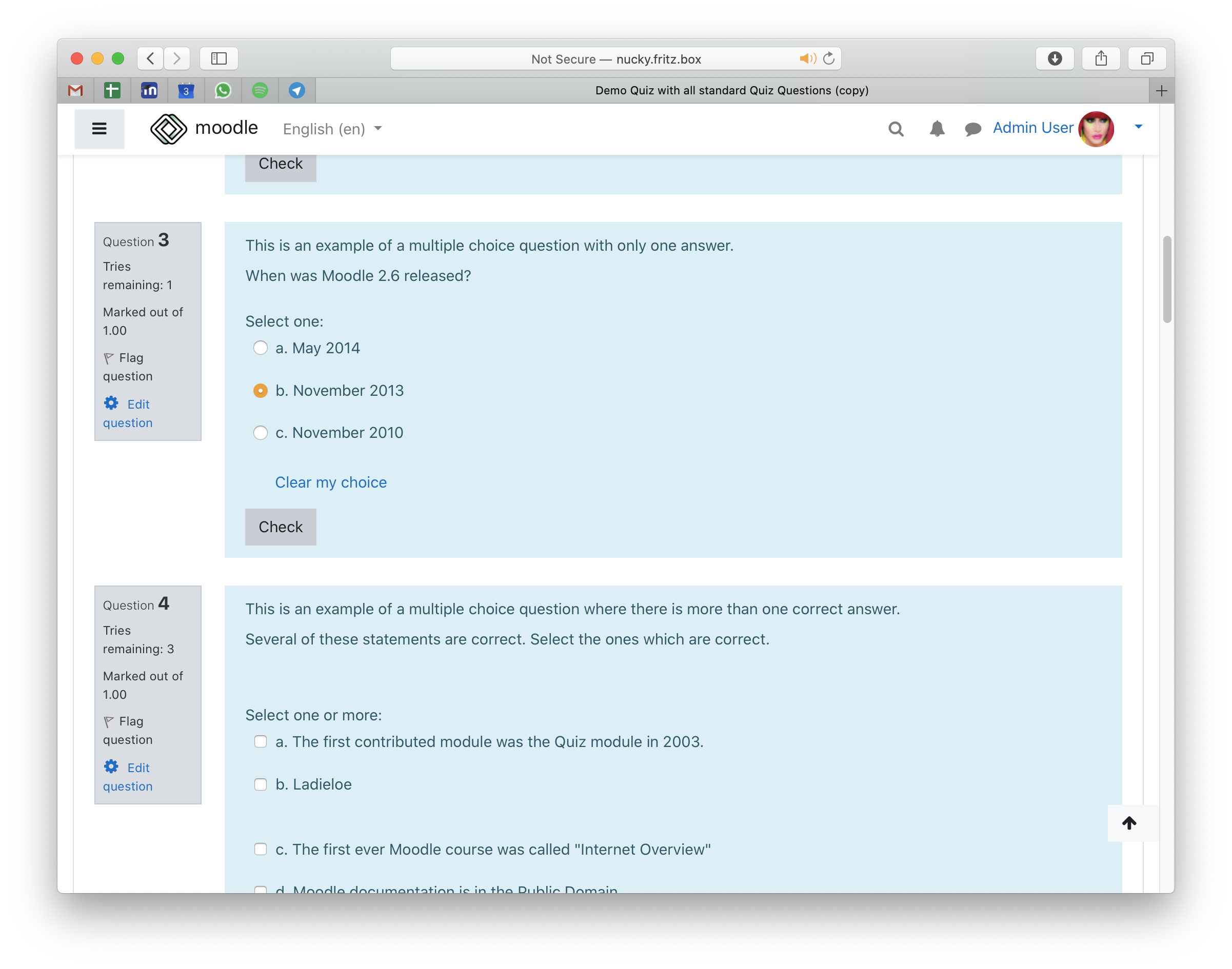
Task: Click Check button for Question 3
Action: (281, 527)
